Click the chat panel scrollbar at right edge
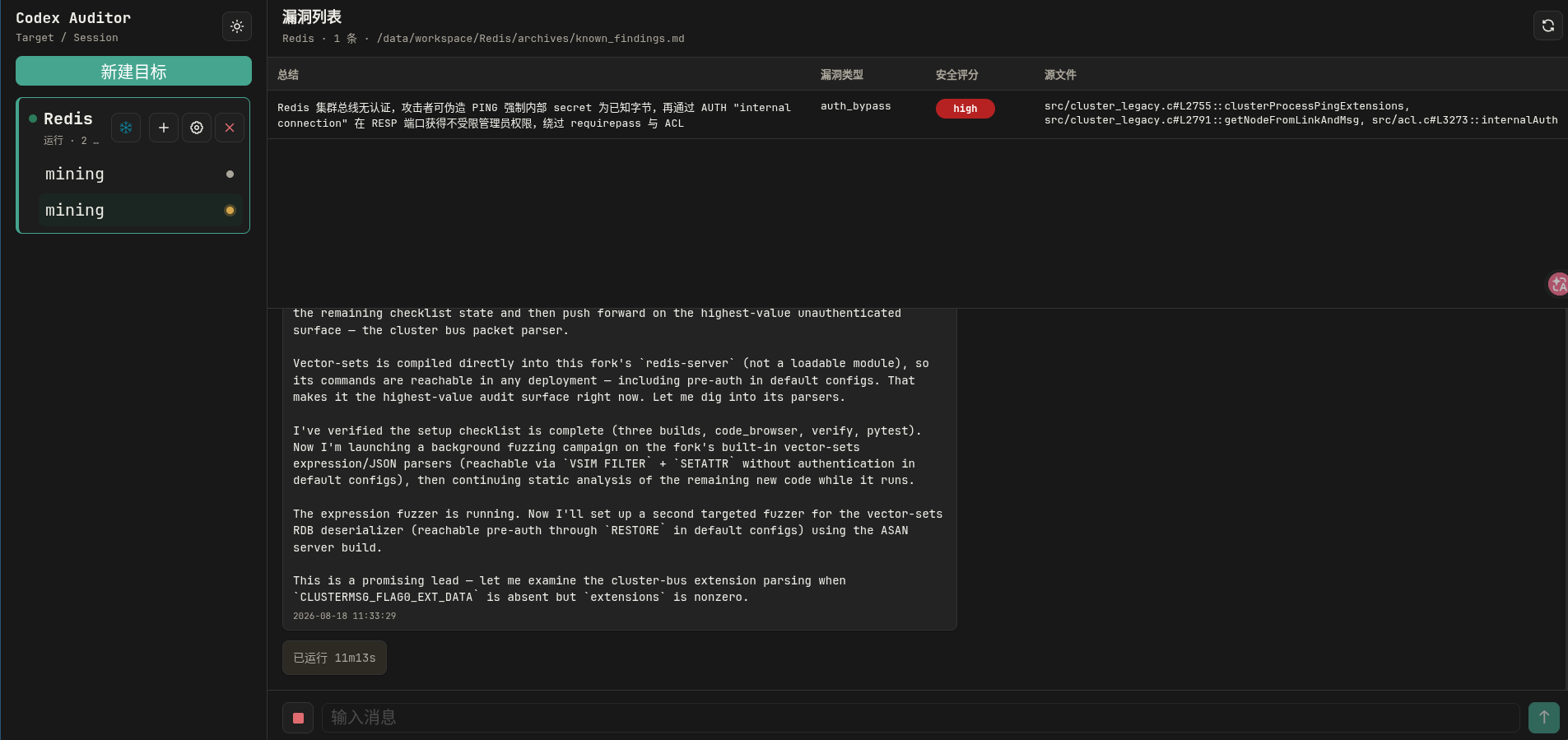 1565,499
